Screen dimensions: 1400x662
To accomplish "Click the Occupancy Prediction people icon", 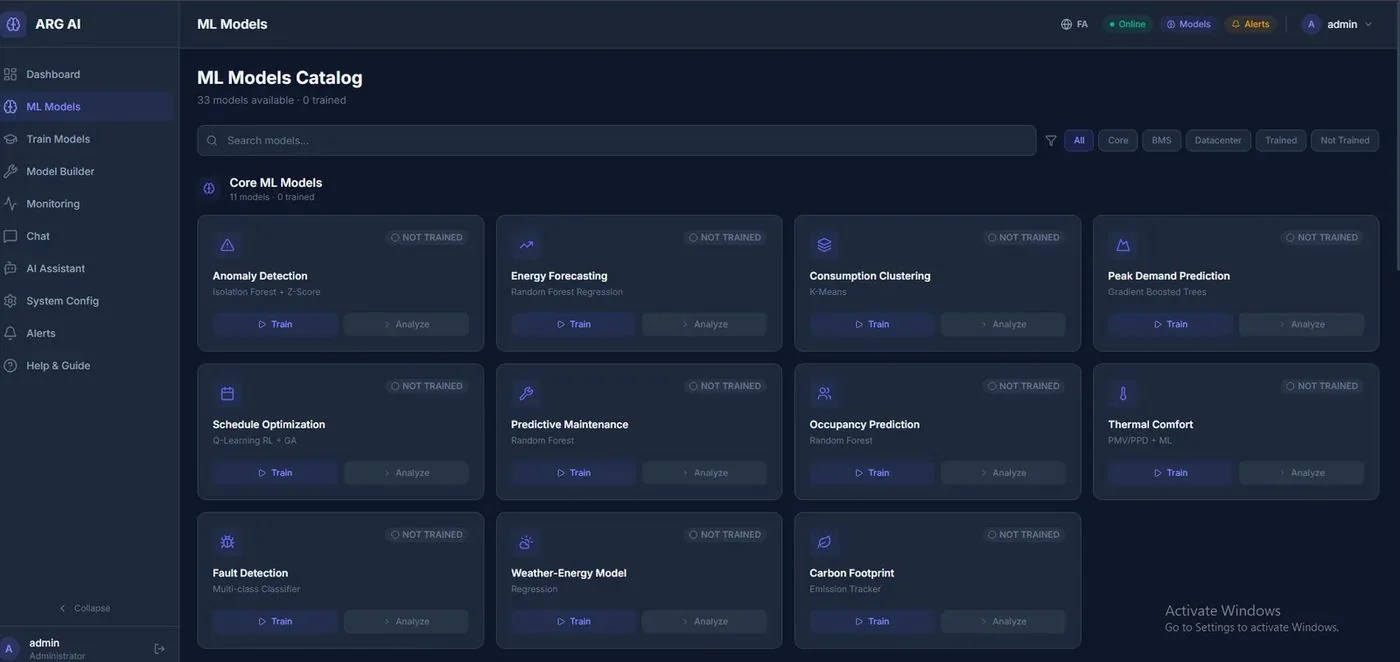I will coord(824,394).
